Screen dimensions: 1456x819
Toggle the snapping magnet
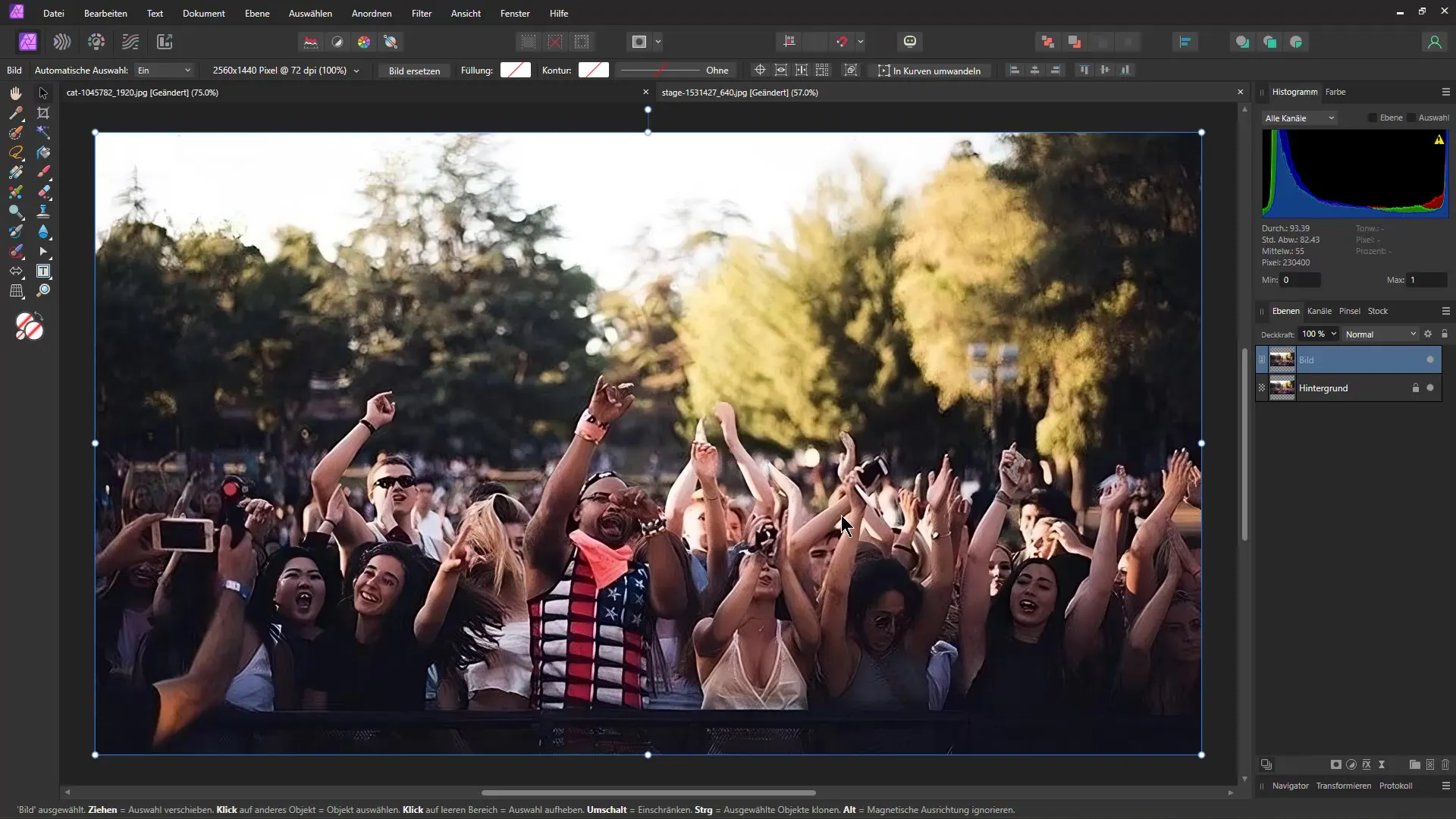(x=842, y=42)
